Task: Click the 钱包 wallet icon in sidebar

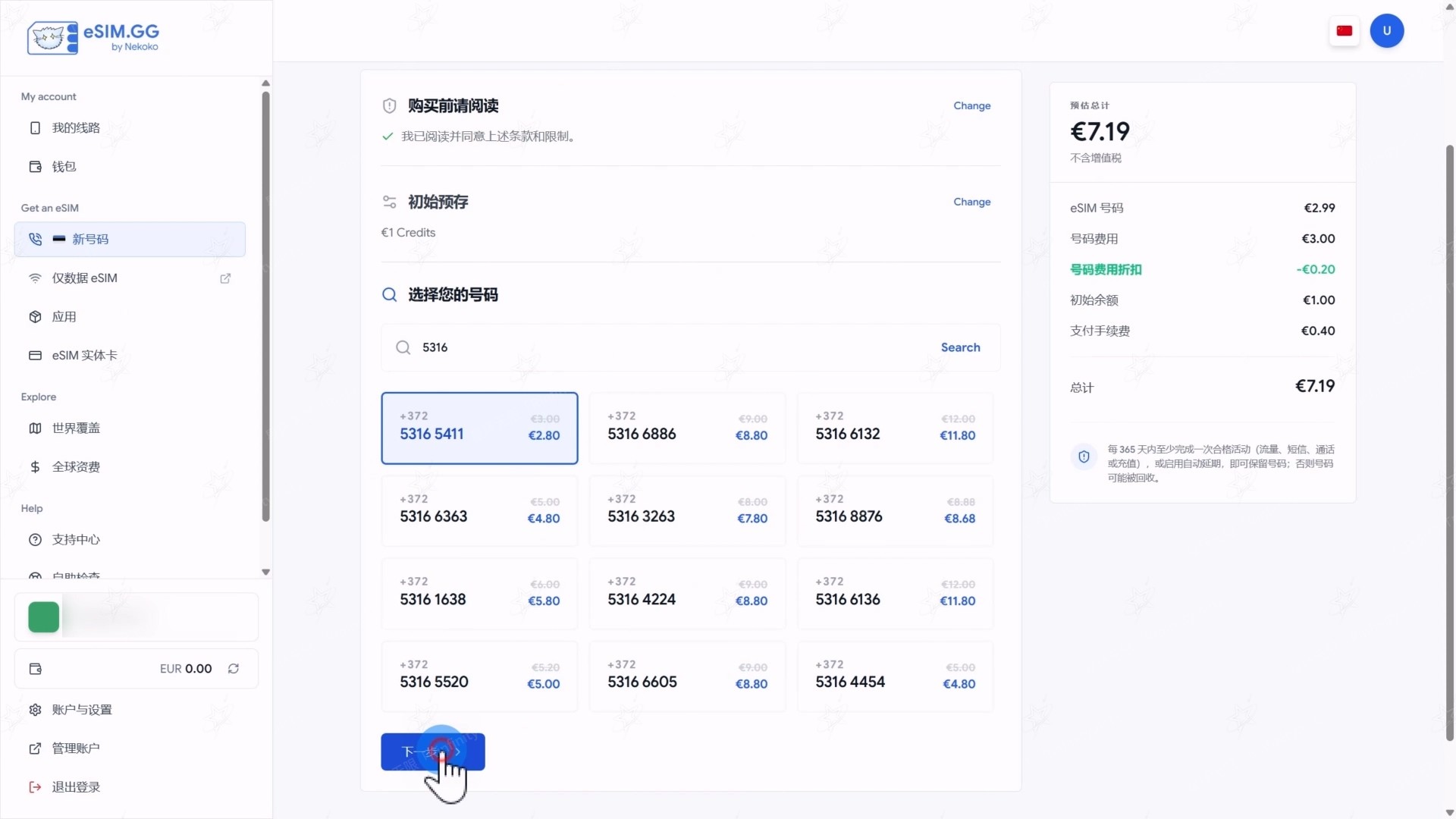Action: tap(35, 166)
